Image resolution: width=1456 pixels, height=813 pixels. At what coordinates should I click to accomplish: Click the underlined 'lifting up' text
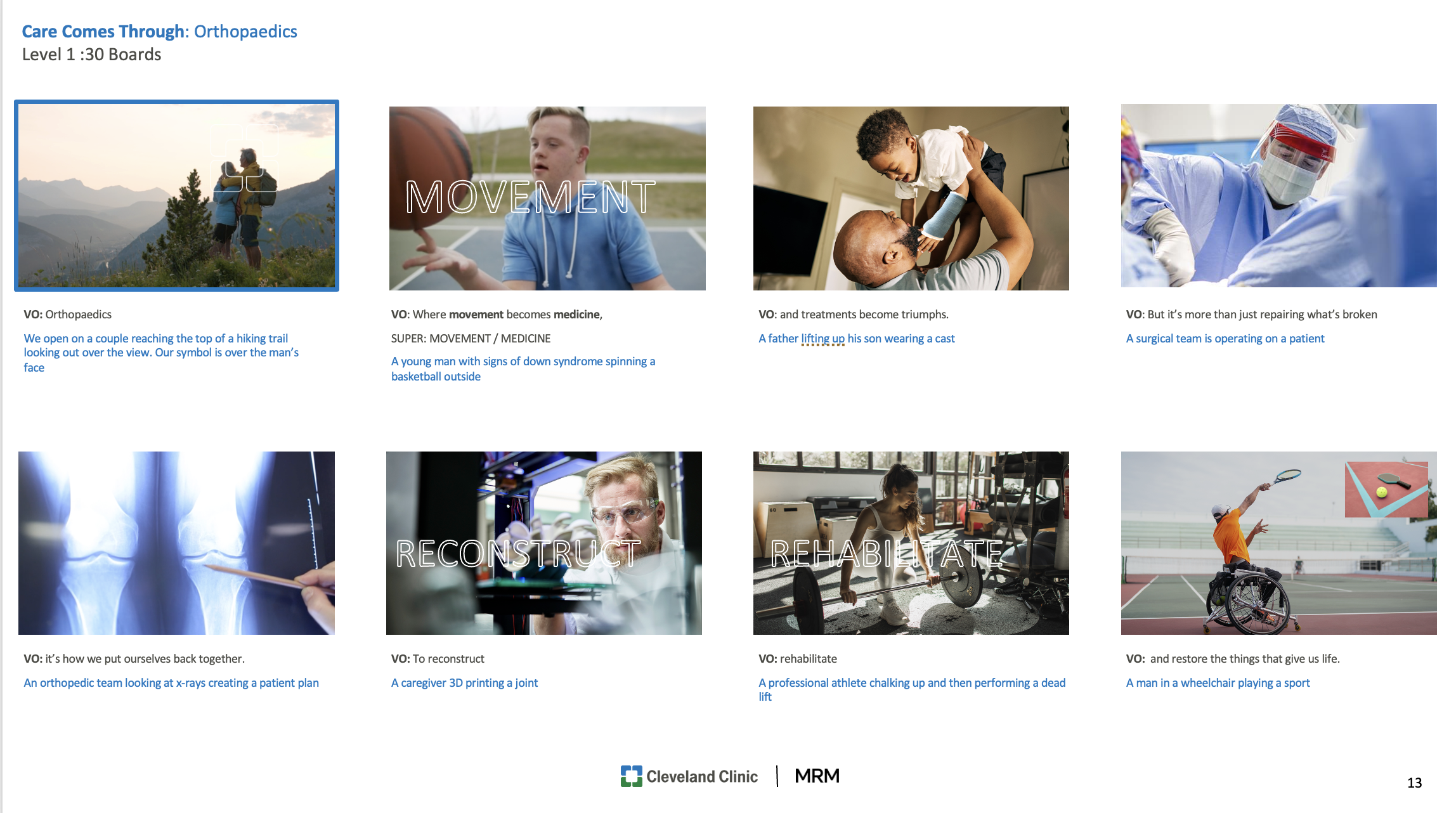pyautogui.click(x=822, y=339)
